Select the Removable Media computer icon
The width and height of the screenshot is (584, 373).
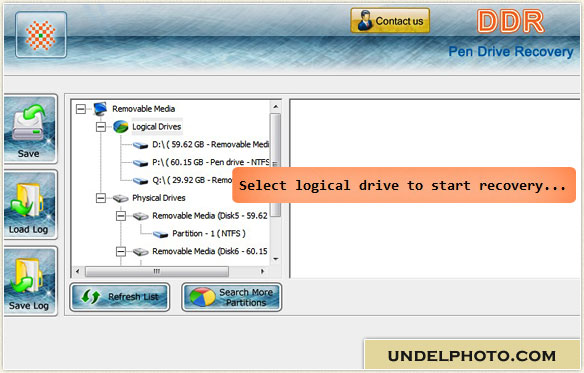100,108
